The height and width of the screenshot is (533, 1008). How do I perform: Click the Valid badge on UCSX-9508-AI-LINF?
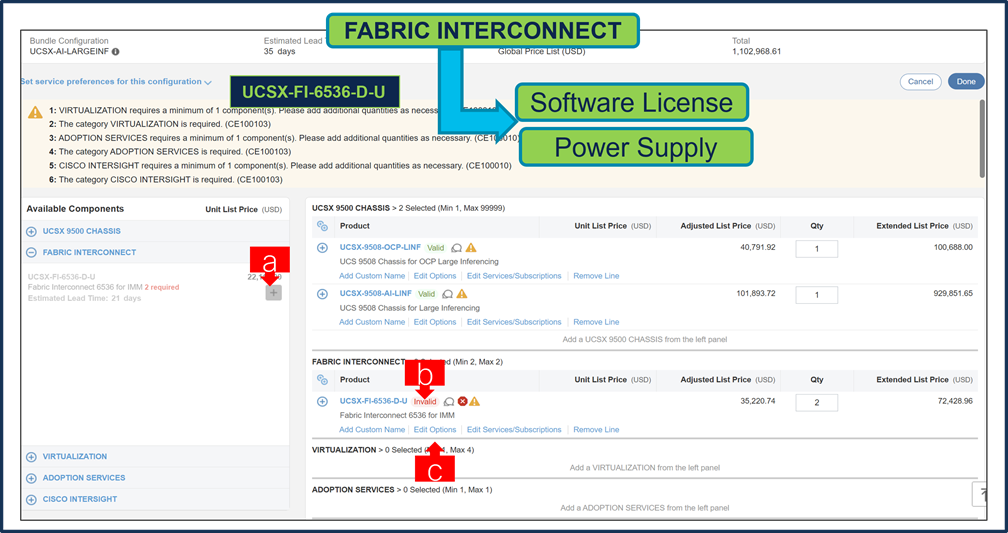click(x=427, y=294)
